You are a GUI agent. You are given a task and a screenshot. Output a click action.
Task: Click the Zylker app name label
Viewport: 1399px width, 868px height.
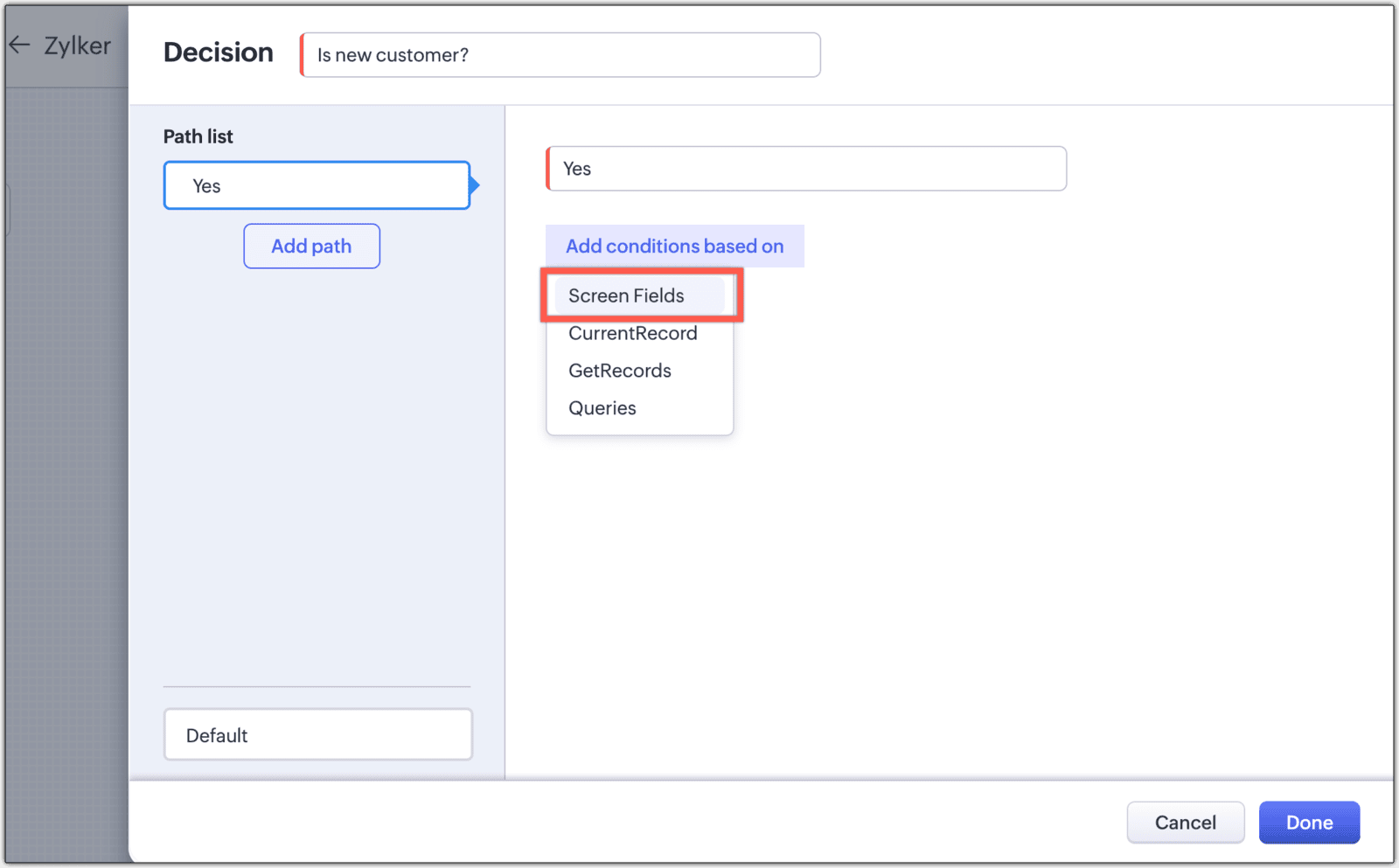tap(77, 45)
